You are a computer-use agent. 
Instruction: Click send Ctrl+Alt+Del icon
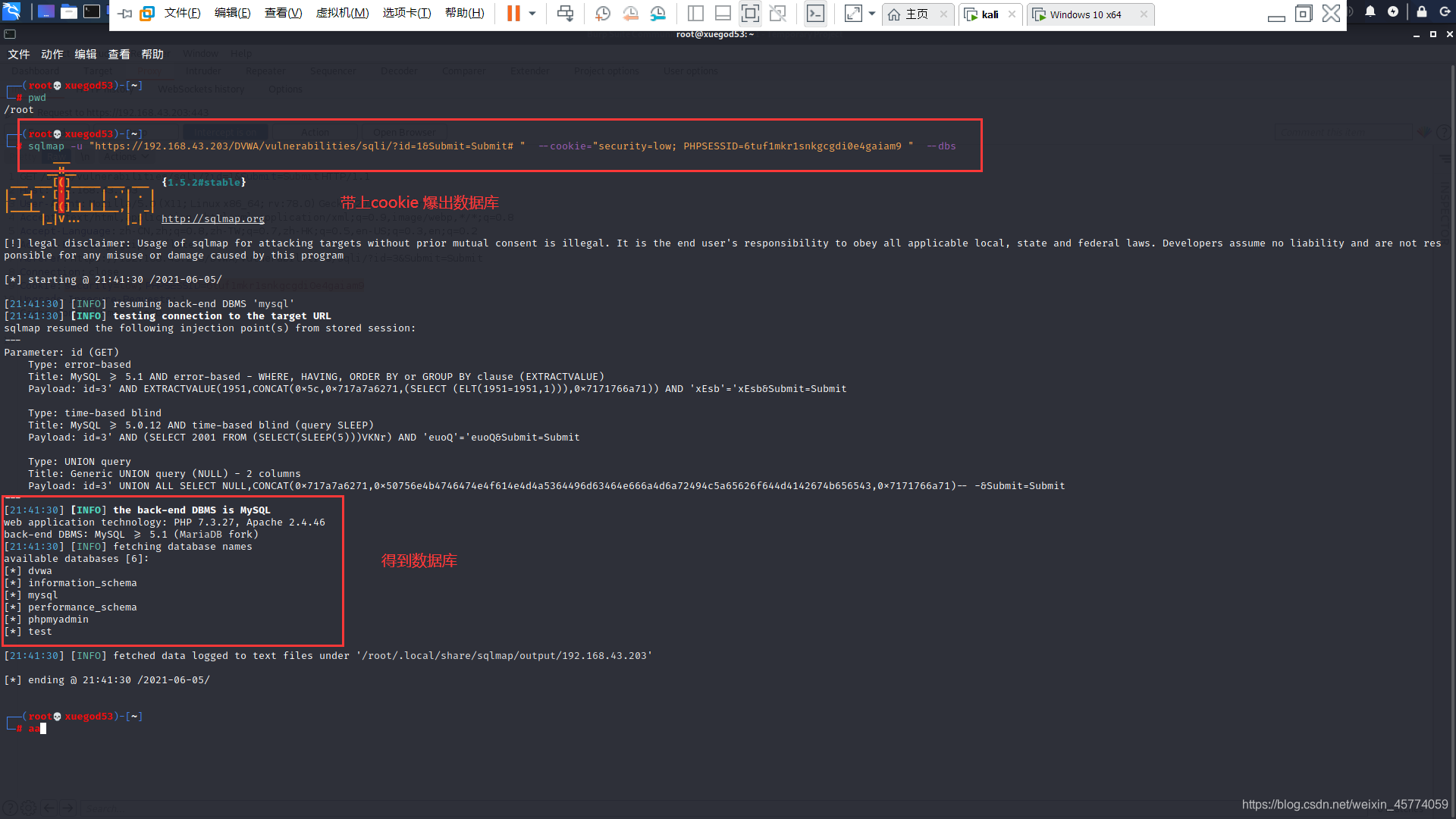565,14
